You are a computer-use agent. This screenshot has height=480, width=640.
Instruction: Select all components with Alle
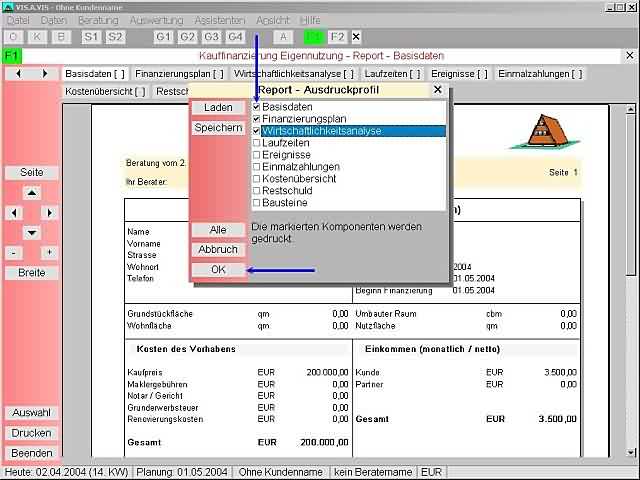[x=218, y=230]
